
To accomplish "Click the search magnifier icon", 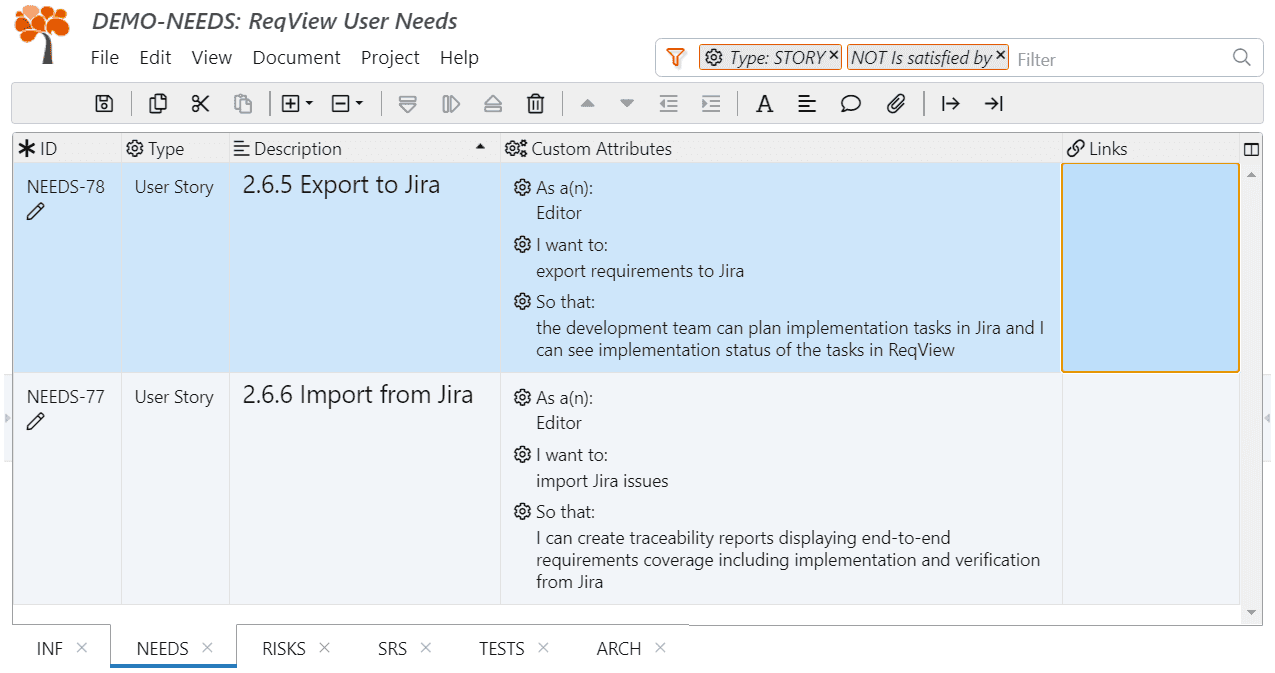I will coord(1242,57).
